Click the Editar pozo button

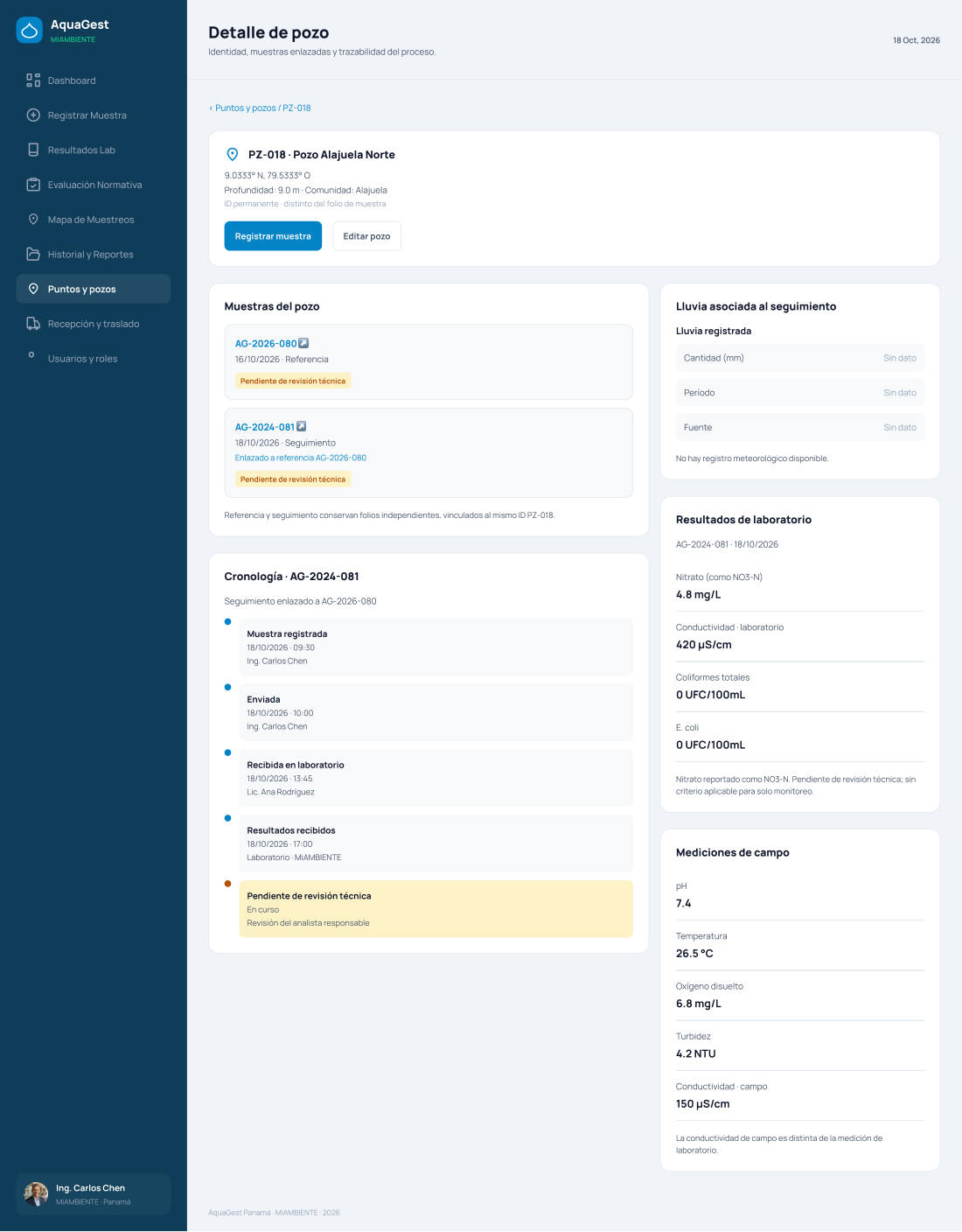pyautogui.click(x=366, y=236)
